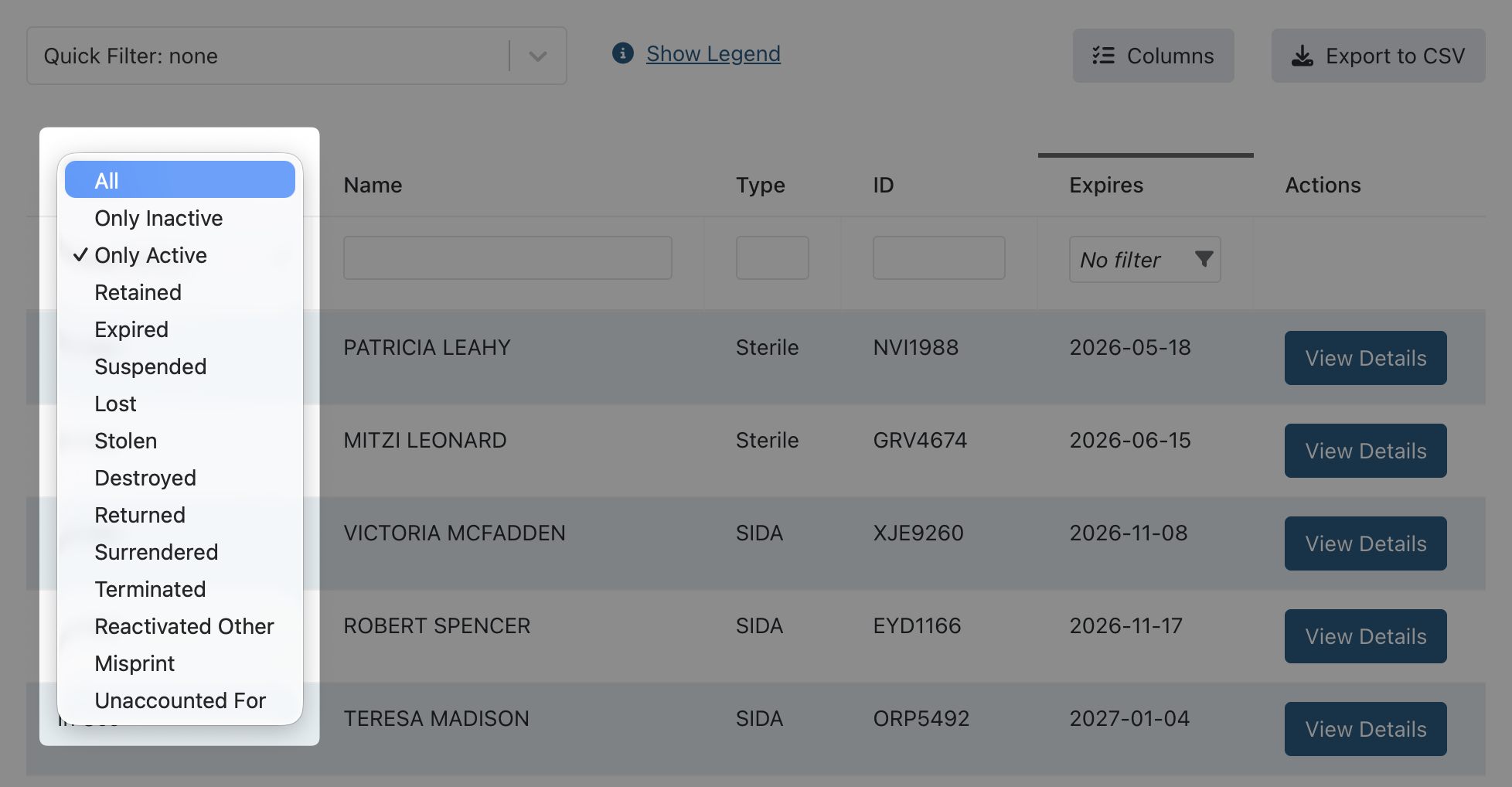Image resolution: width=1512 pixels, height=787 pixels.
Task: Click the download icon on Export to CSV
Action: coord(1303,56)
